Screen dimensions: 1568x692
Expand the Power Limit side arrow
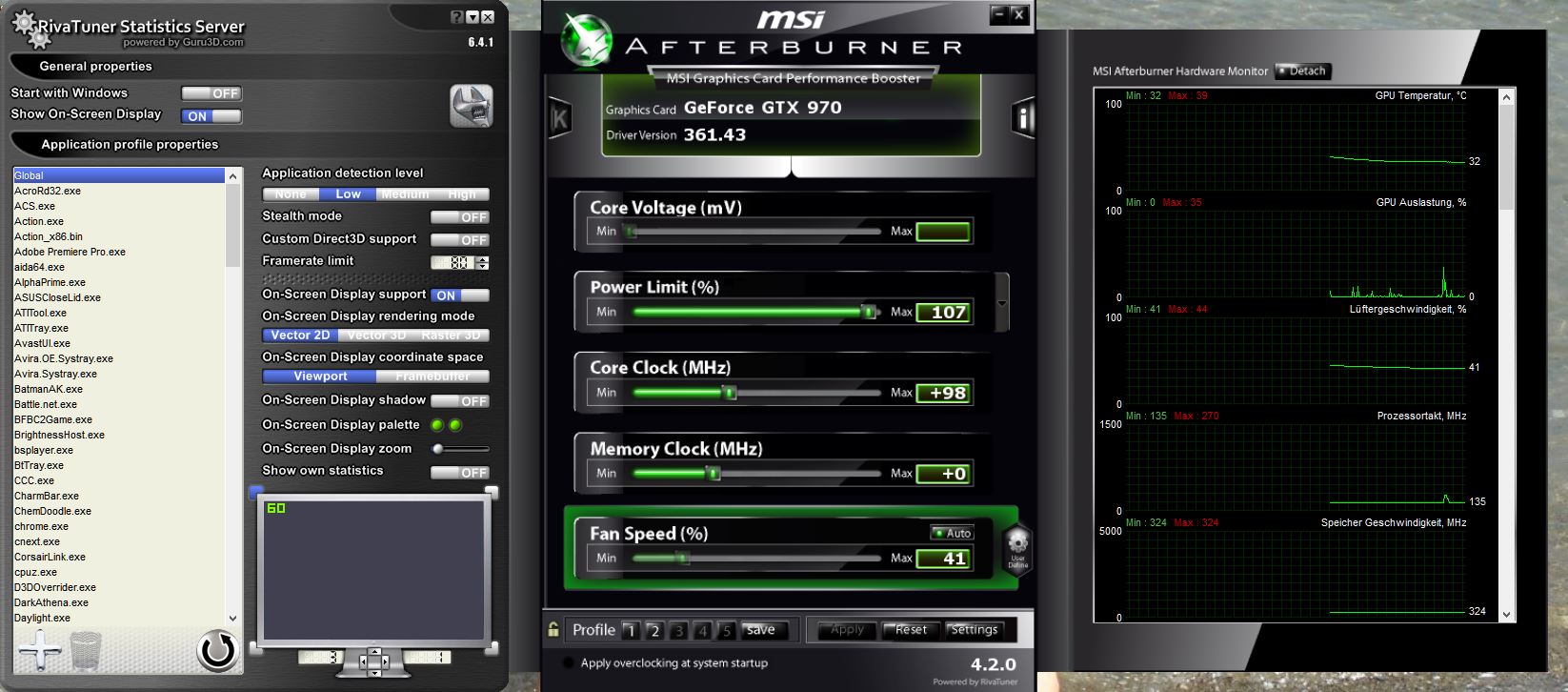click(x=1002, y=303)
